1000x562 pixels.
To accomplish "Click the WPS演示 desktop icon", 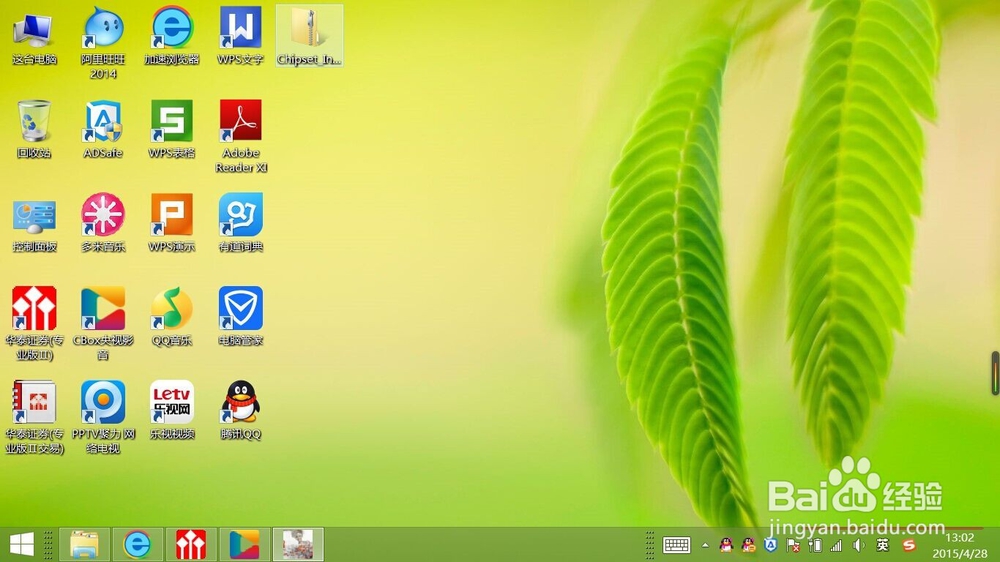I will [x=172, y=223].
